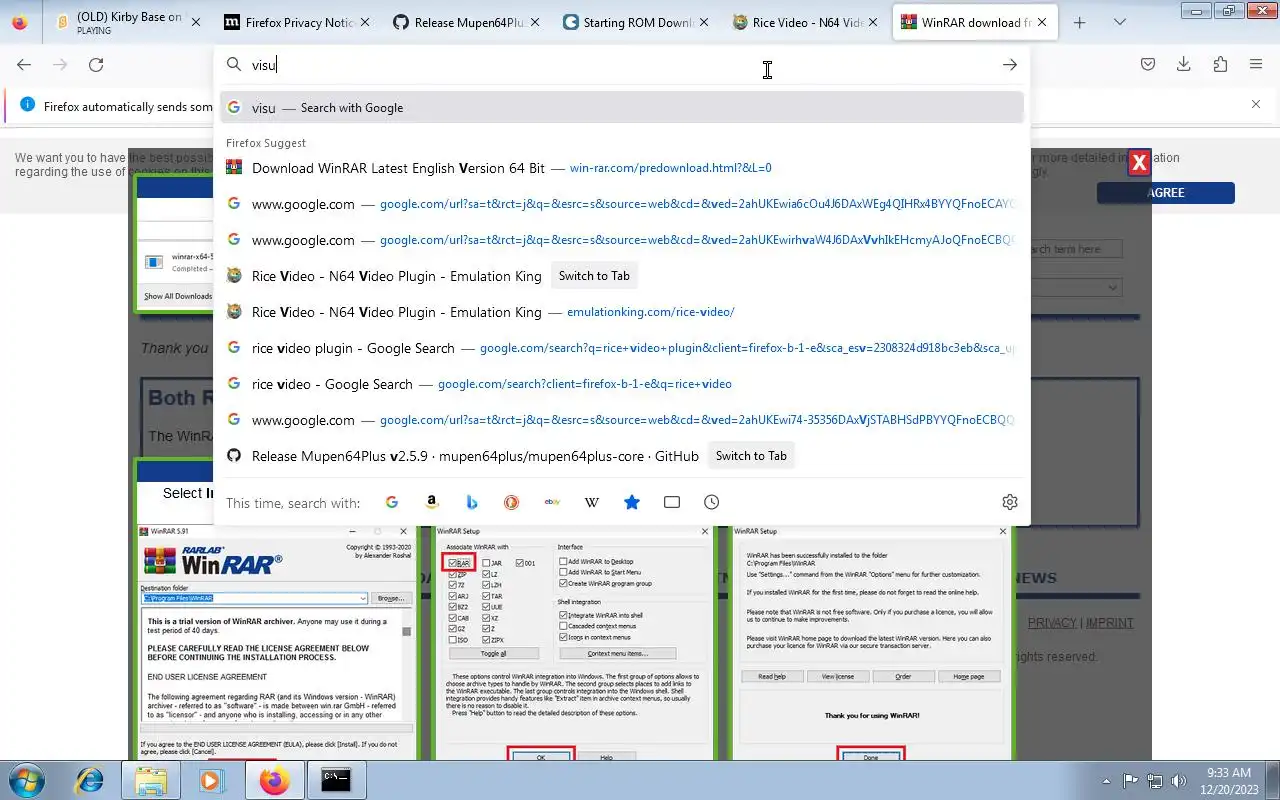Open 'rice video plugin - Google Search' suggestion

[x=622, y=348]
